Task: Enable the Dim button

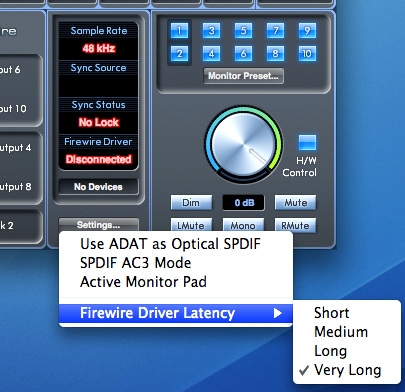Action: tap(191, 203)
